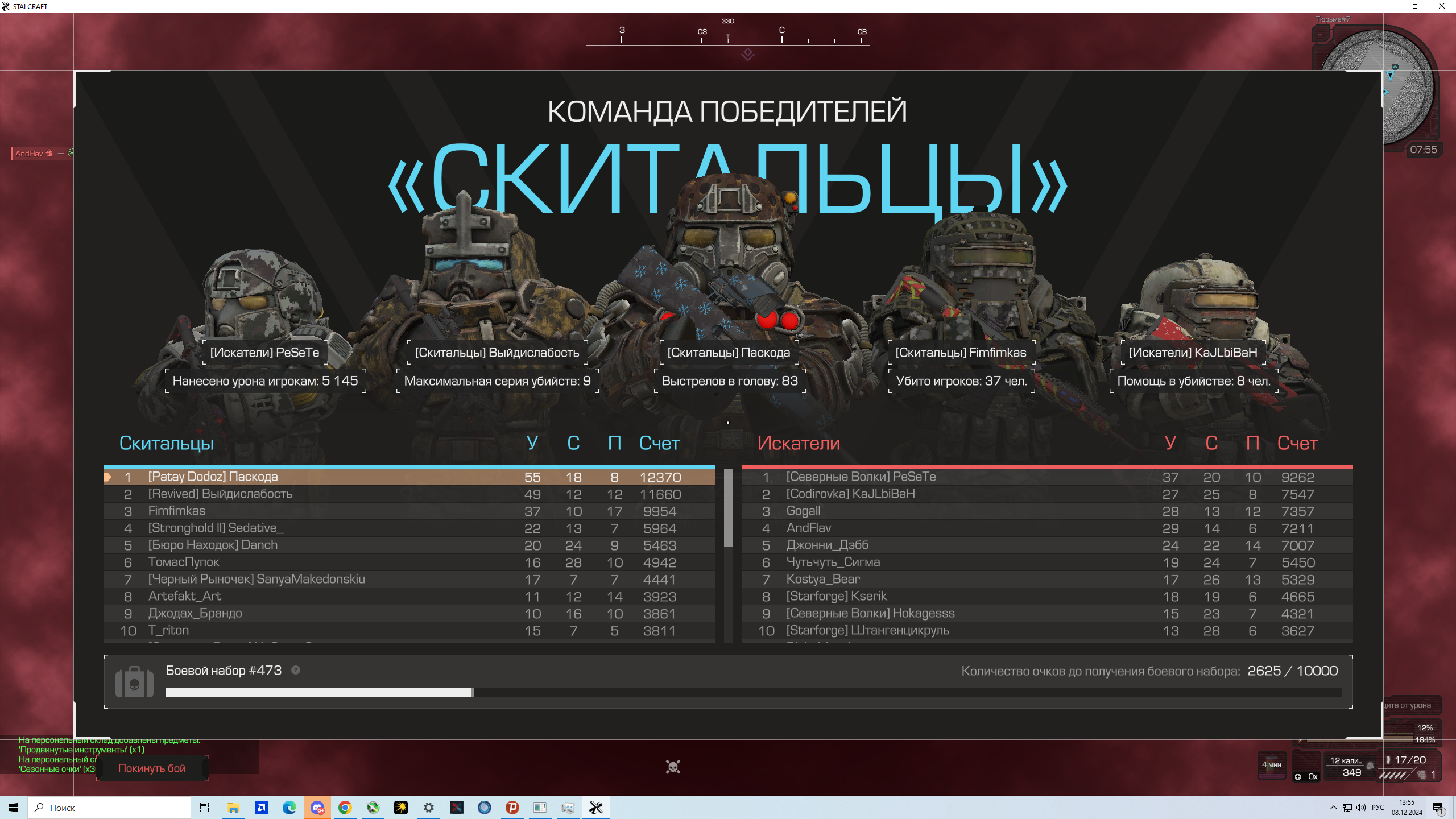This screenshot has height=819, width=1456.
Task: Click the 07:55 match timer
Action: 1423,150
